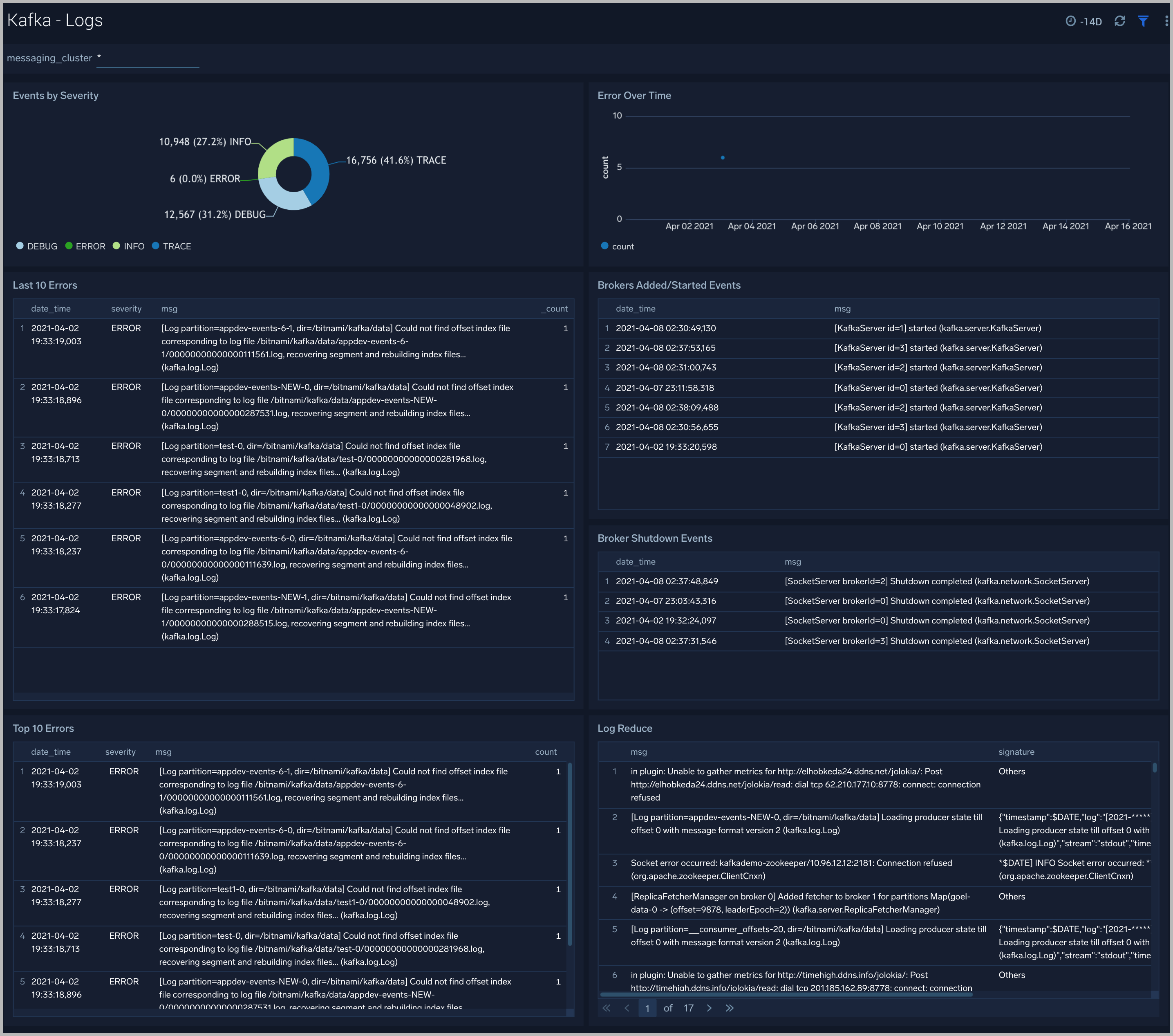
Task: Click the calendar icon near Apr 02 2021
Action: click(x=1073, y=17)
